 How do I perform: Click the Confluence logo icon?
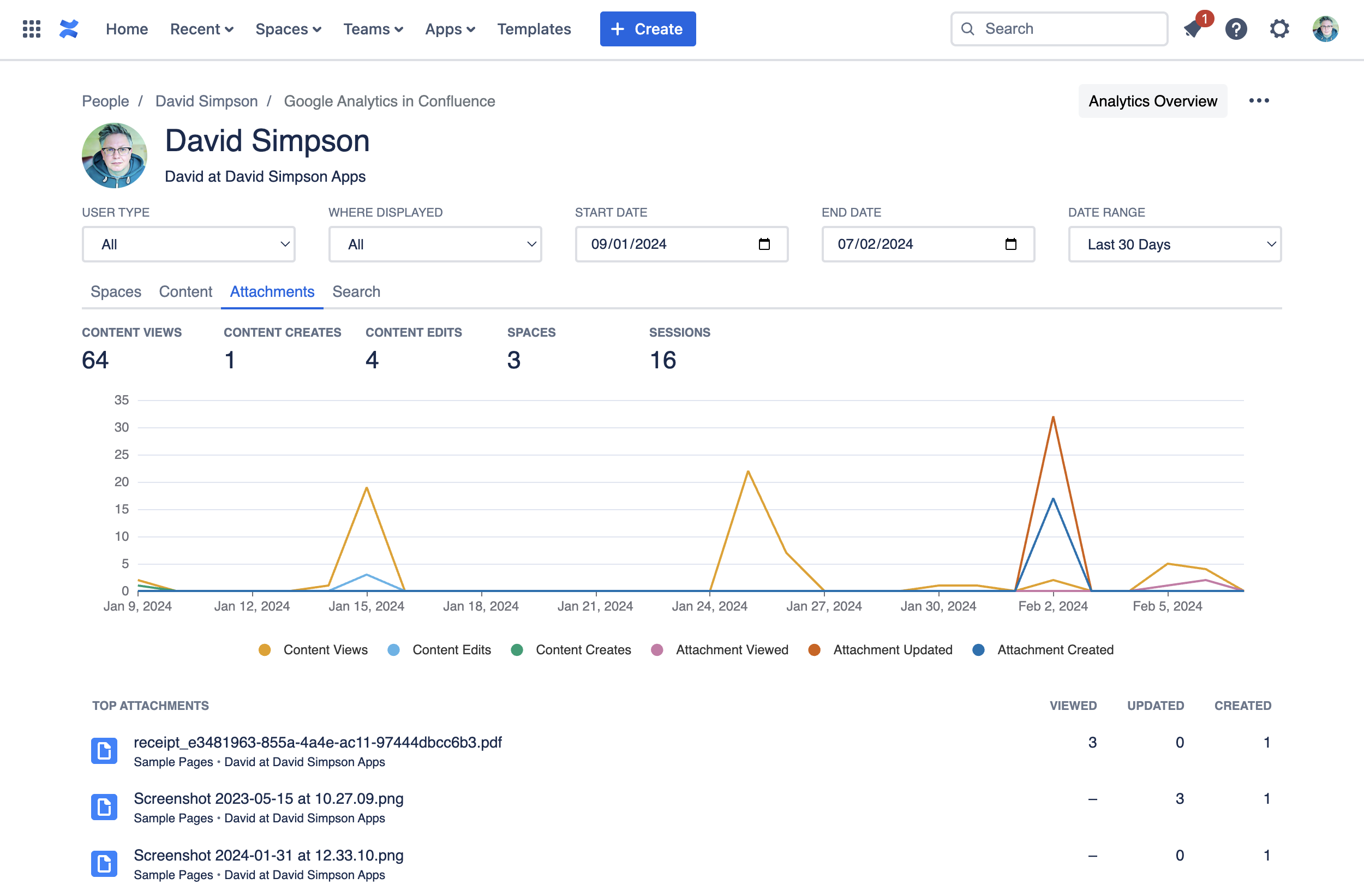pos(69,29)
